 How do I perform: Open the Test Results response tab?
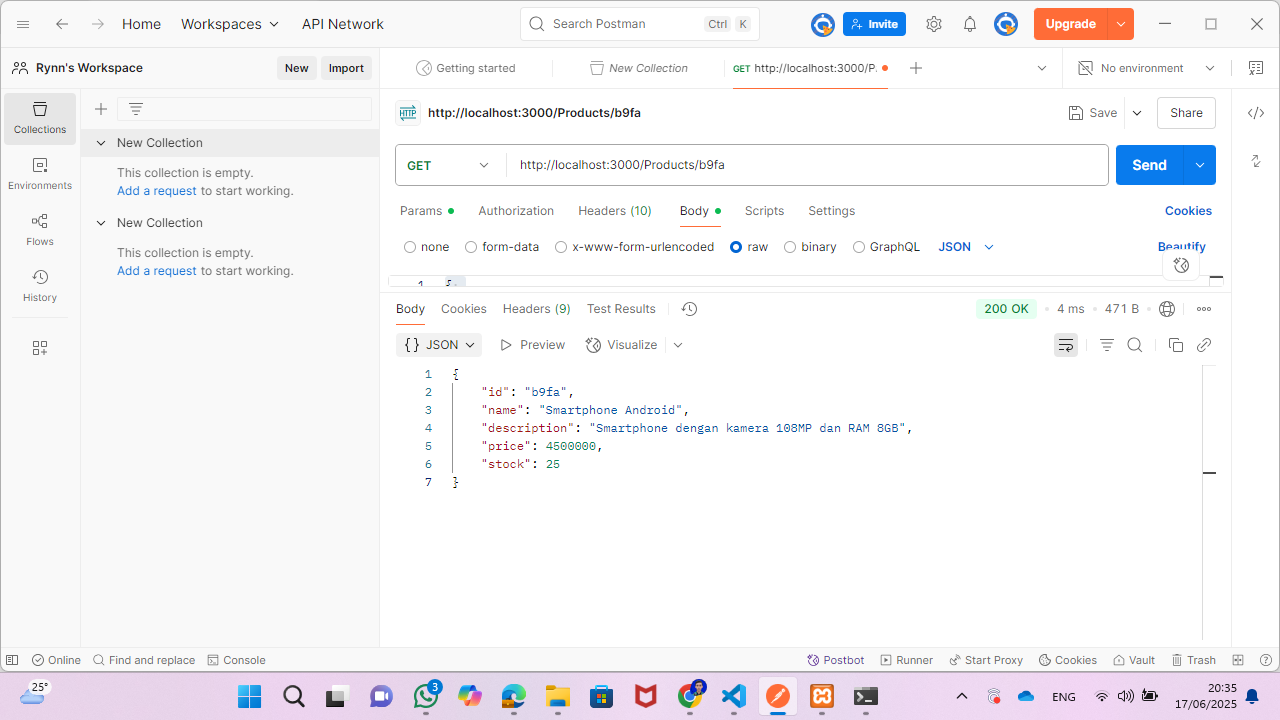[621, 309]
